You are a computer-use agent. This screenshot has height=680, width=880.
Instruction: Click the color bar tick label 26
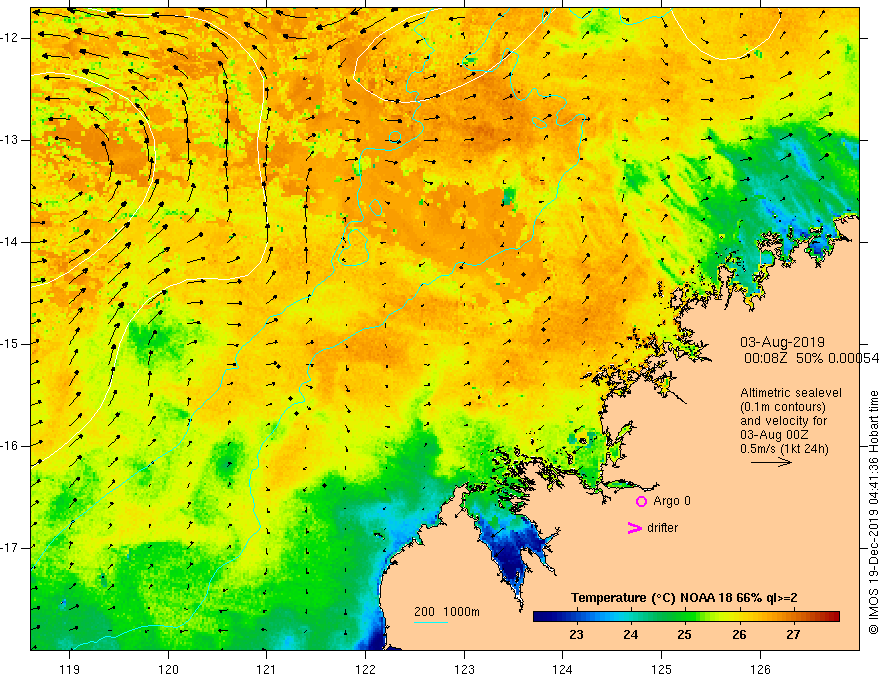tap(739, 635)
